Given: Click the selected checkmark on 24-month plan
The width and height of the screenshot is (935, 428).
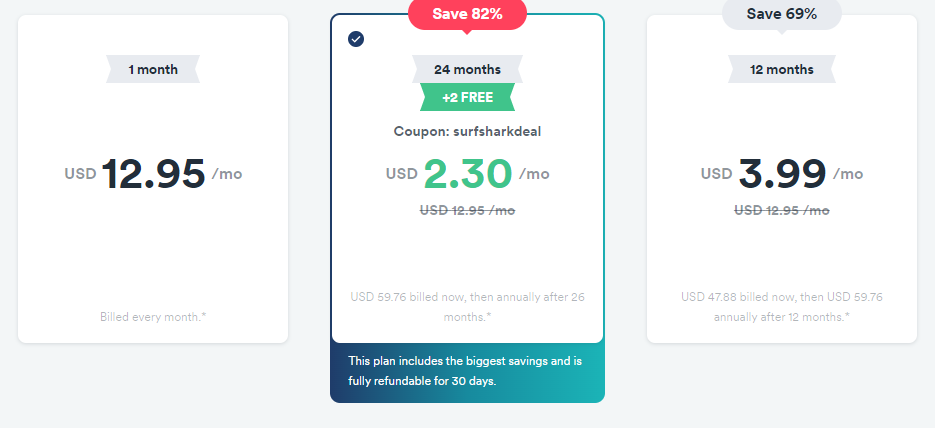Looking at the screenshot, I should click(x=356, y=39).
